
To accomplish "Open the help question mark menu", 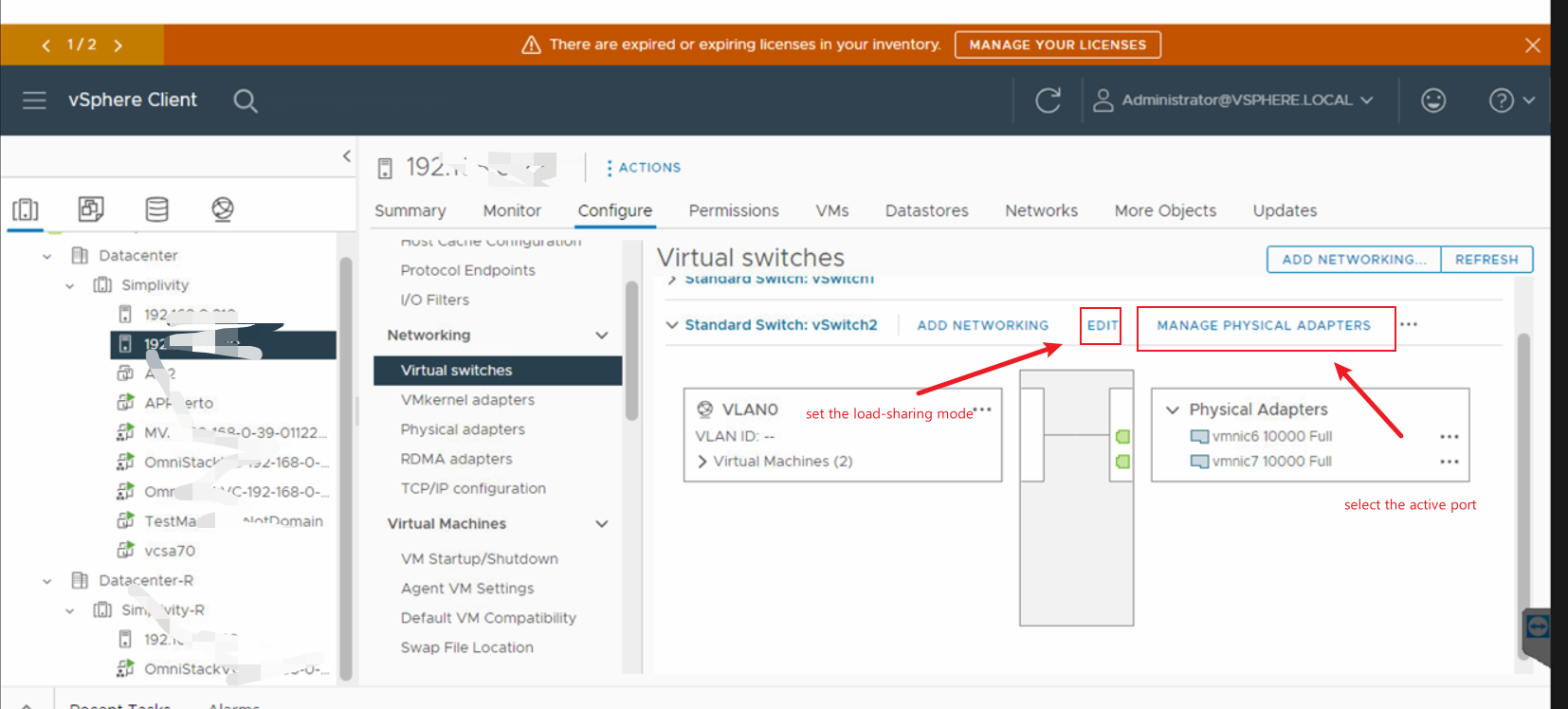I will [1511, 100].
